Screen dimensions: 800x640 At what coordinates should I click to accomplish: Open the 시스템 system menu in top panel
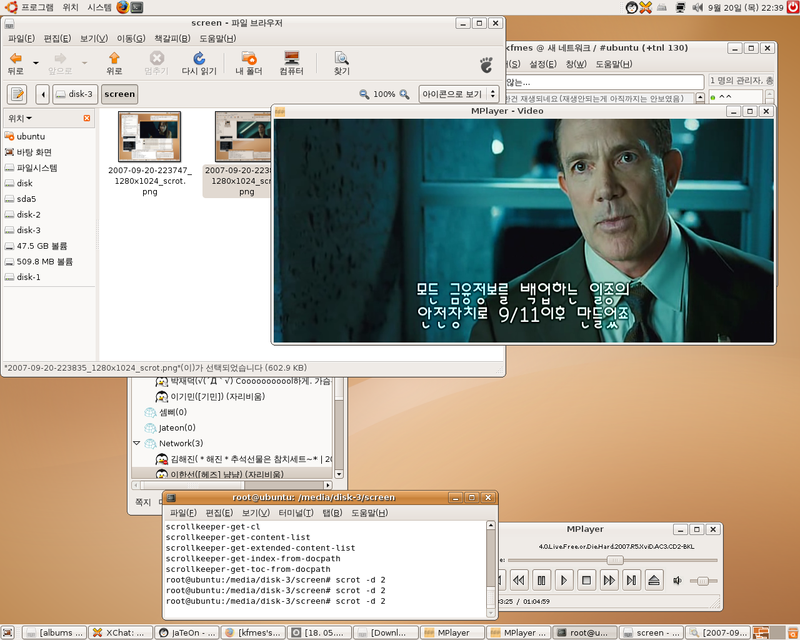99,7
